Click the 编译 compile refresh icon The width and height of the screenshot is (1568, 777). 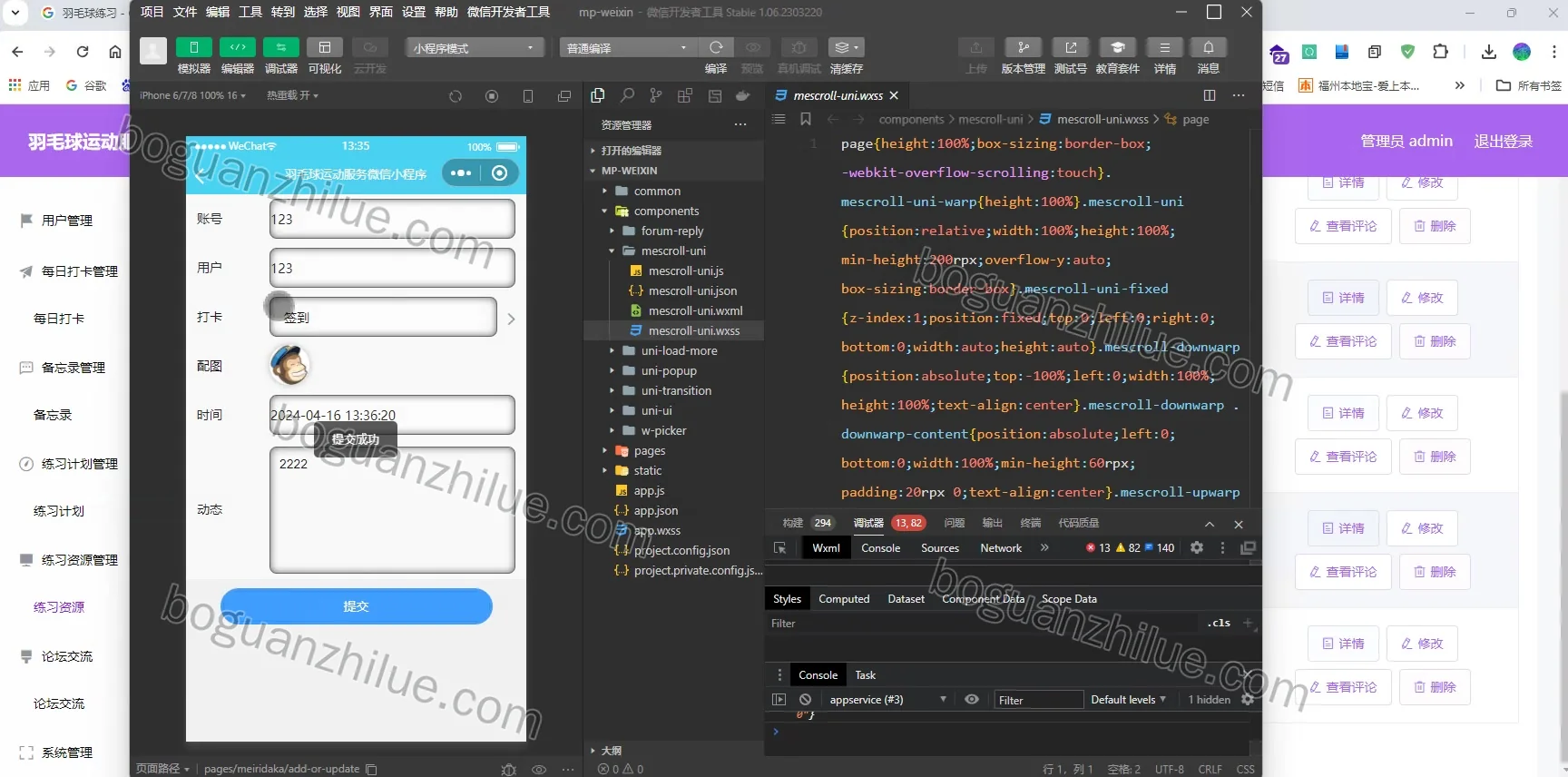tap(716, 47)
